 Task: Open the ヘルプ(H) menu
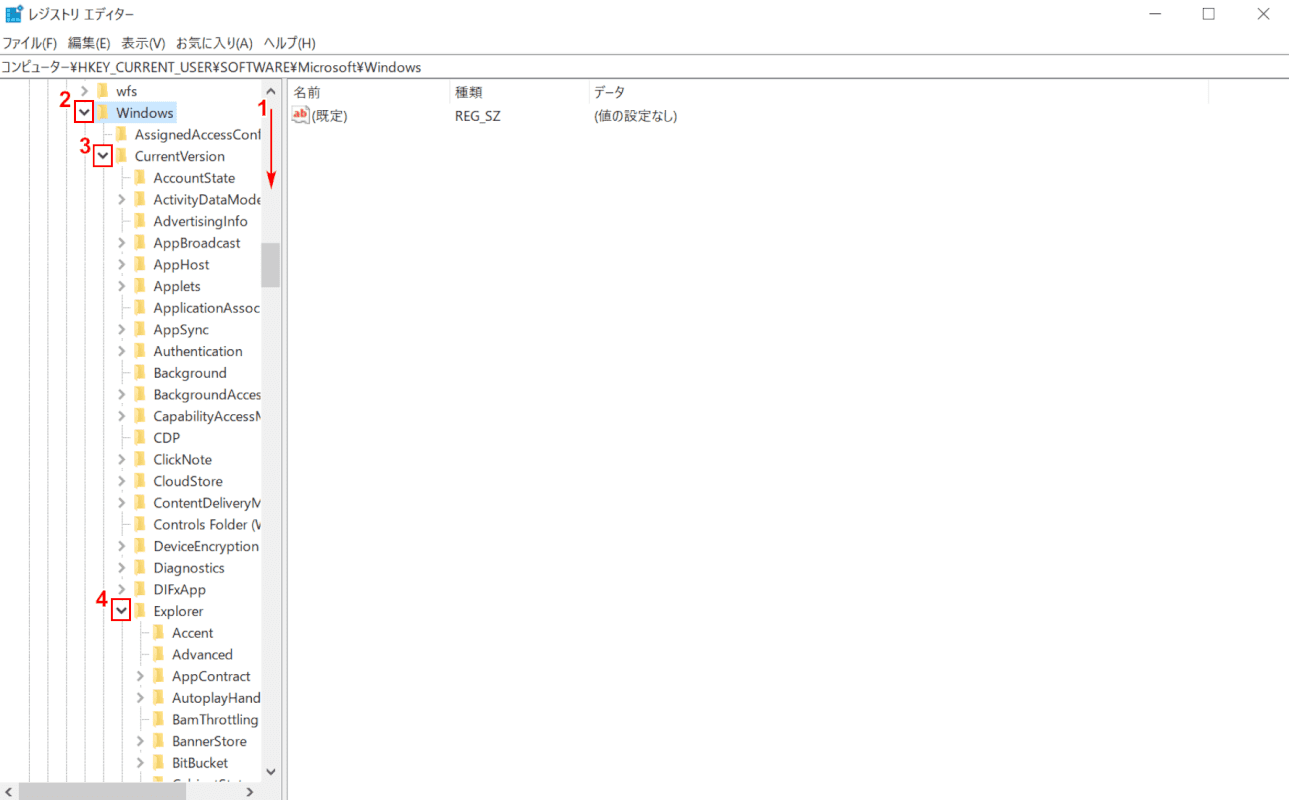click(289, 43)
